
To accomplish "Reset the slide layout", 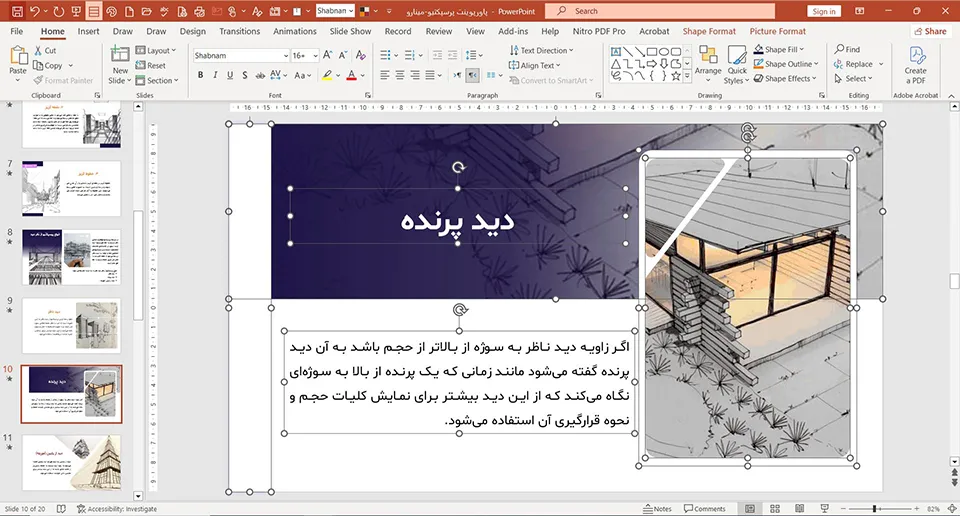I will [151, 65].
